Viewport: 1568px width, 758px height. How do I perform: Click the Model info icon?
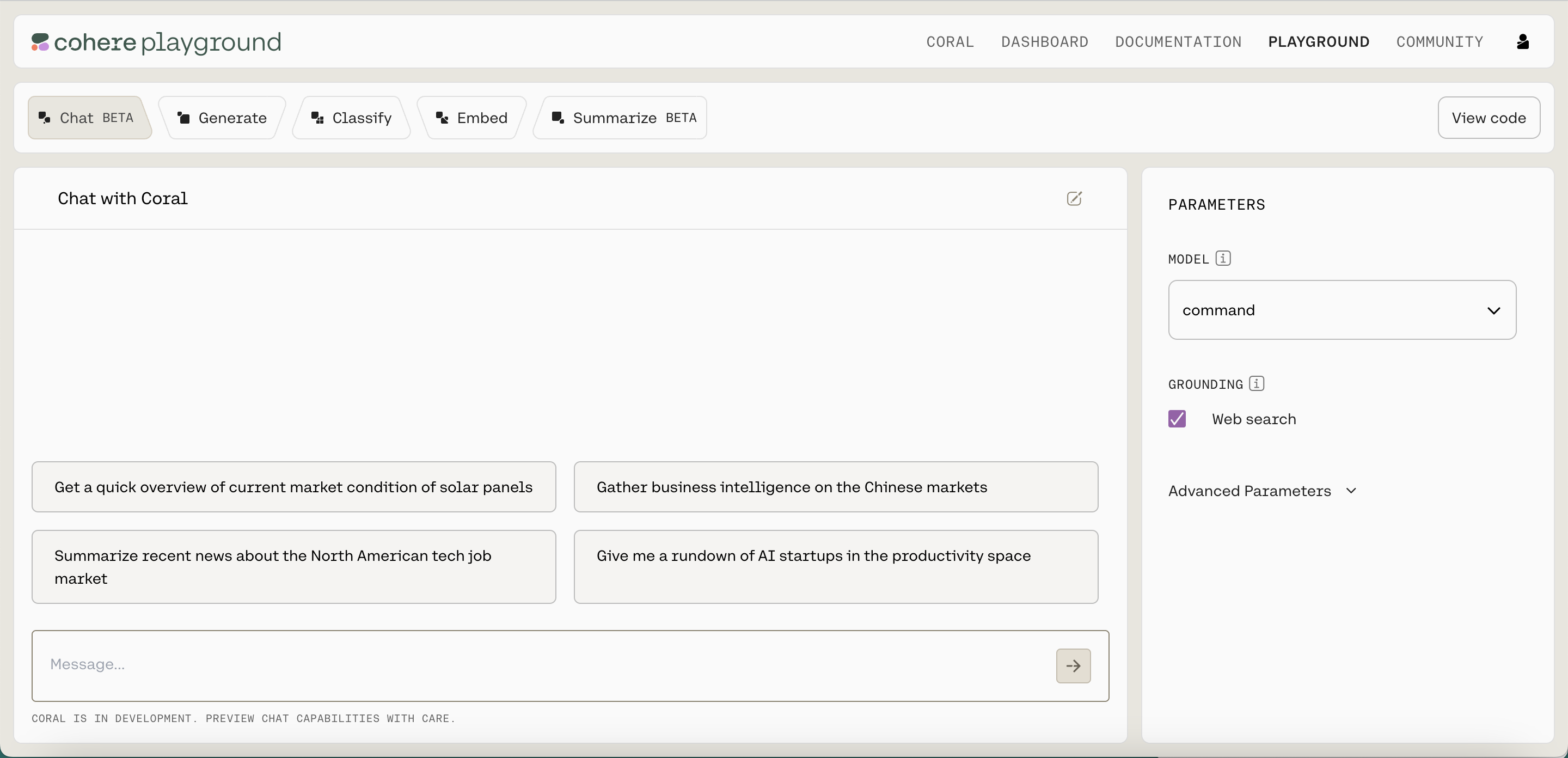1223,258
